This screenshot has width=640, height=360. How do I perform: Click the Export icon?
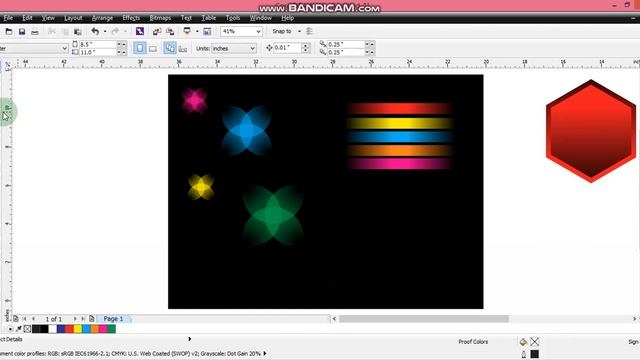170,31
